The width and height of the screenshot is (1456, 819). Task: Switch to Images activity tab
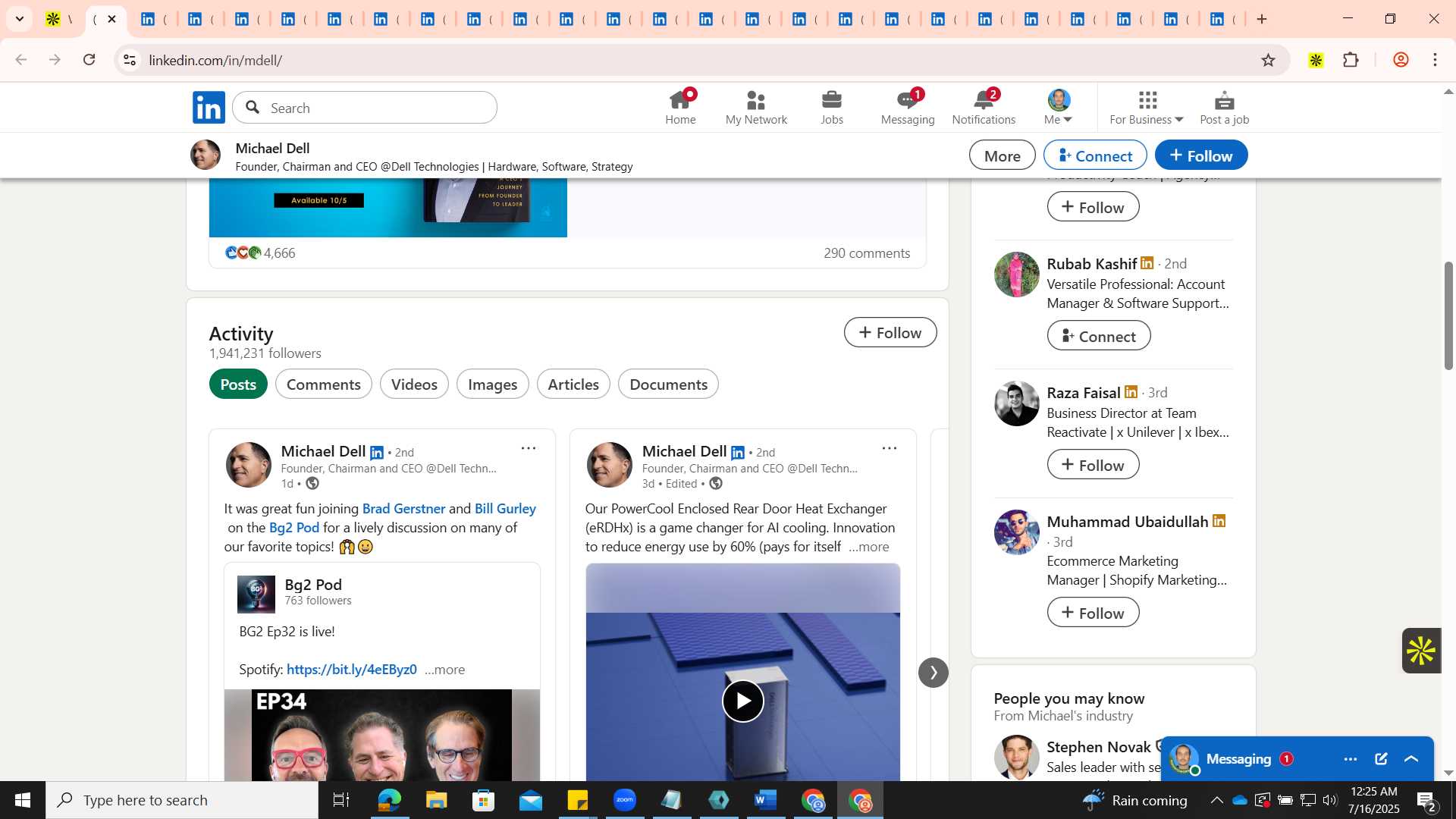click(492, 384)
